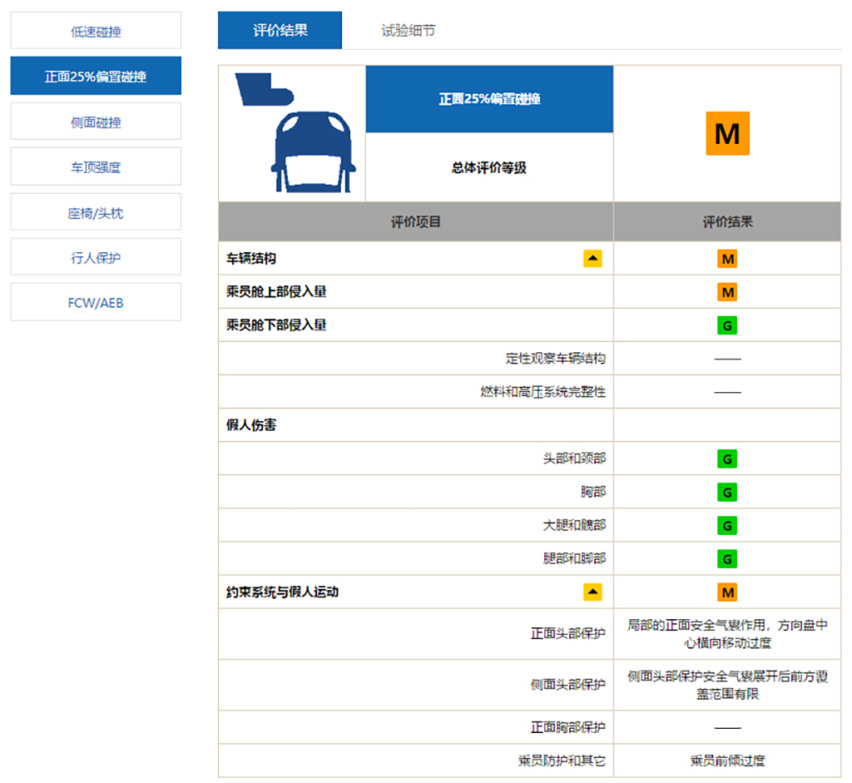Click the 腿部和脚部 row label
Screen dimensions: 852x783
[574, 558]
